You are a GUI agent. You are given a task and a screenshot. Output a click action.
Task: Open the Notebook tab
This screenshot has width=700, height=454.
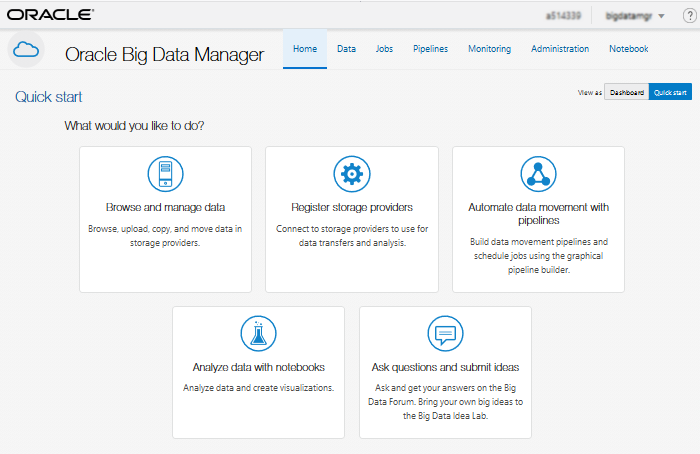(x=629, y=49)
